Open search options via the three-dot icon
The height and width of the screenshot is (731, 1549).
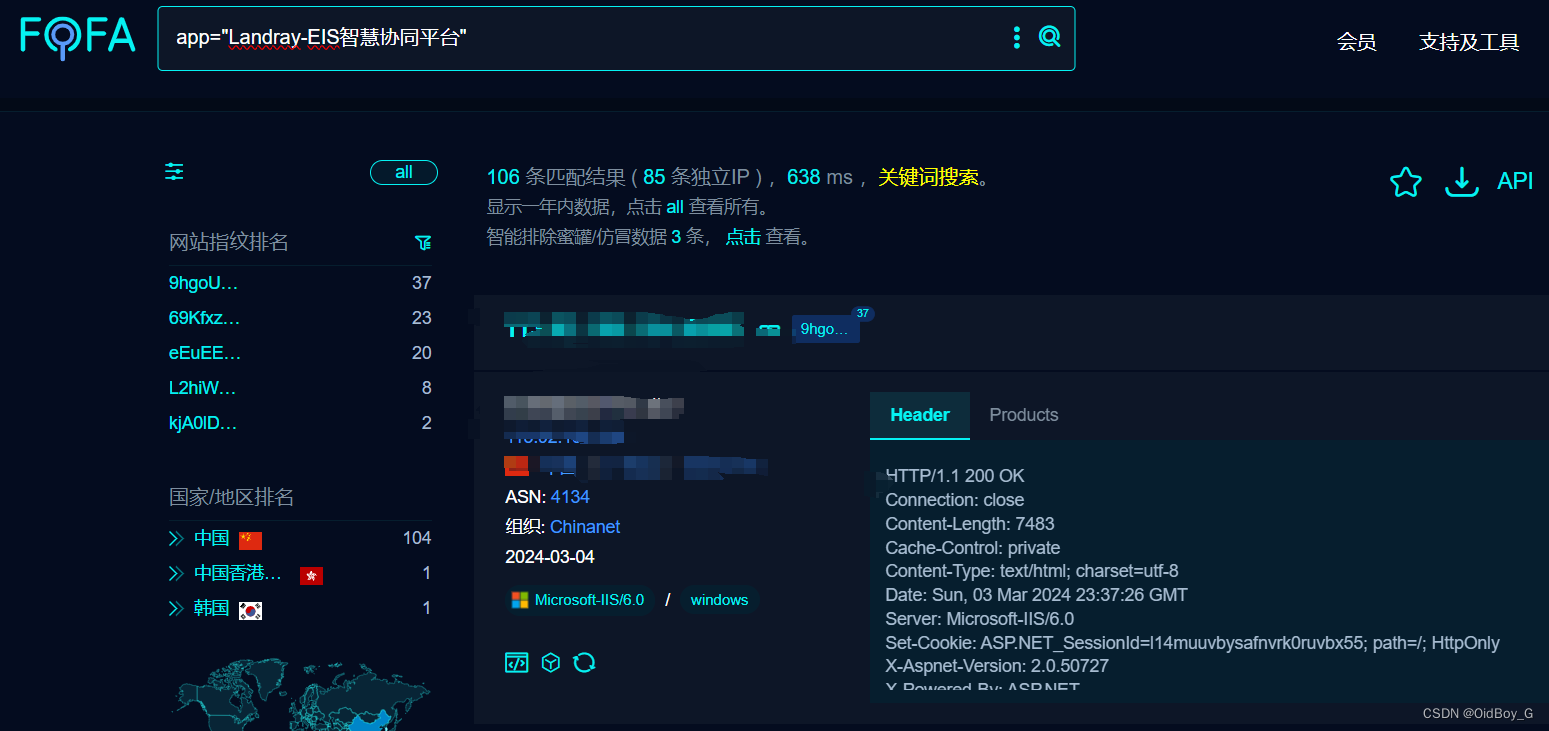(x=1017, y=37)
